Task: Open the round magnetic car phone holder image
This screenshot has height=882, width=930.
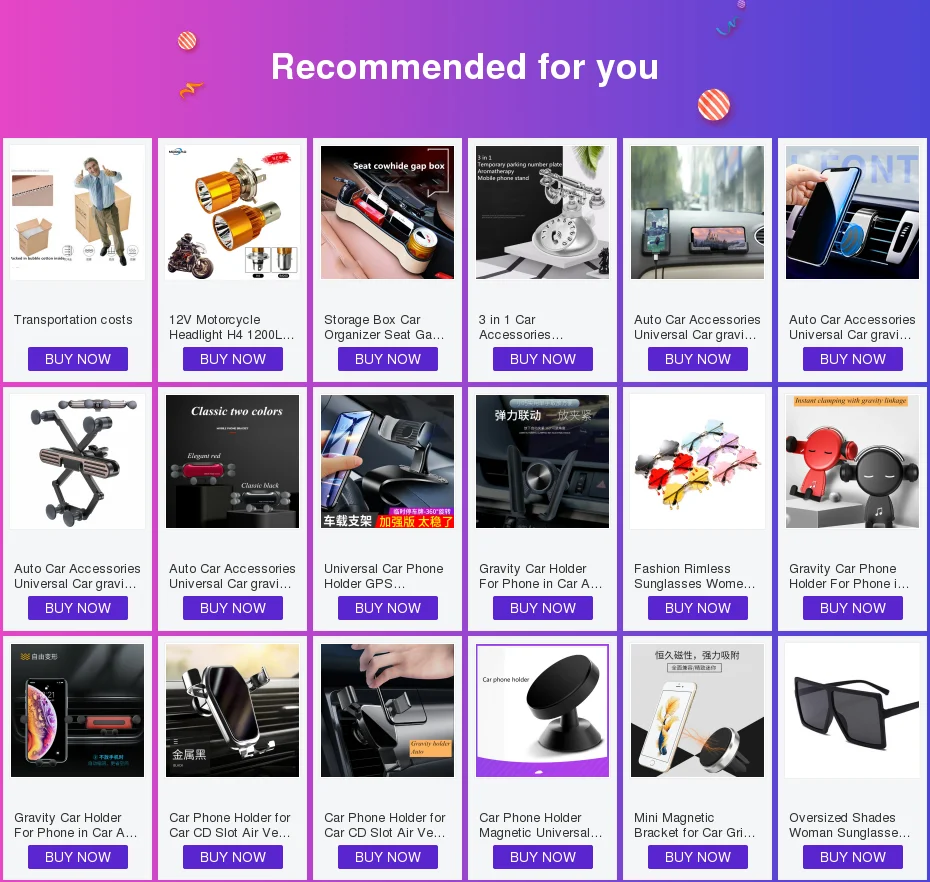Action: tap(543, 711)
